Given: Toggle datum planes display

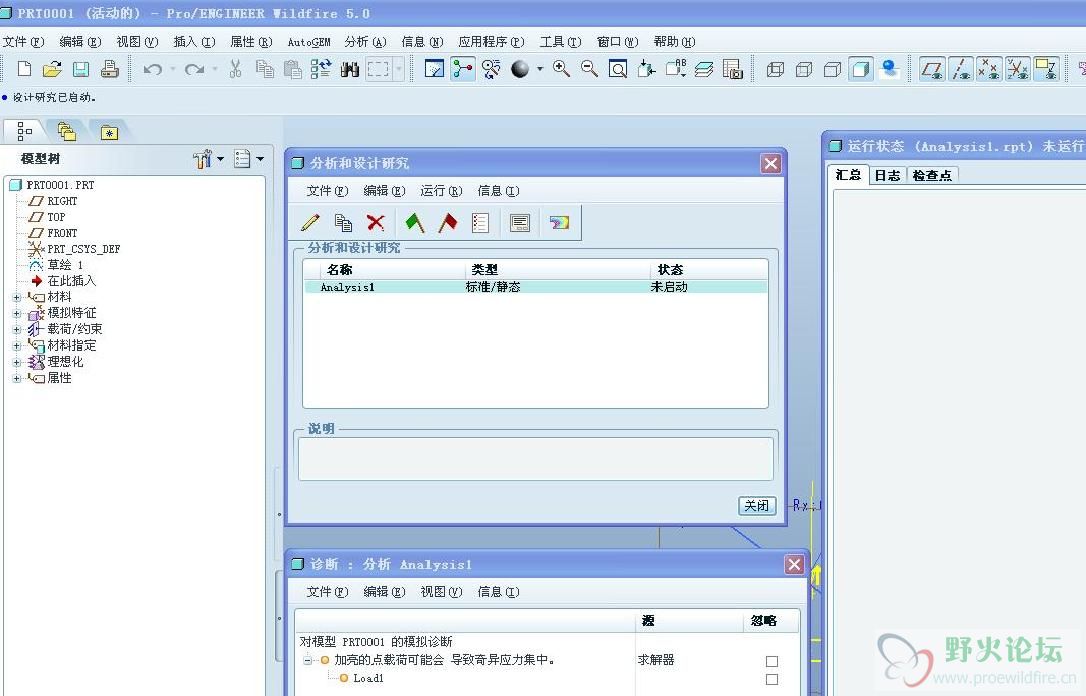Looking at the screenshot, I should (x=932, y=69).
